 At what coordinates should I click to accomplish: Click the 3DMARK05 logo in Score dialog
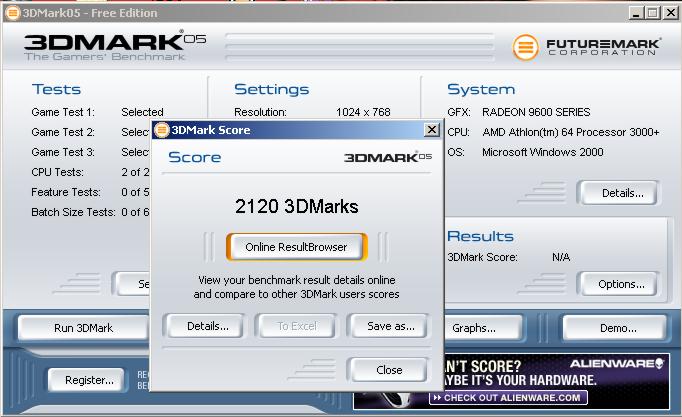(x=388, y=157)
